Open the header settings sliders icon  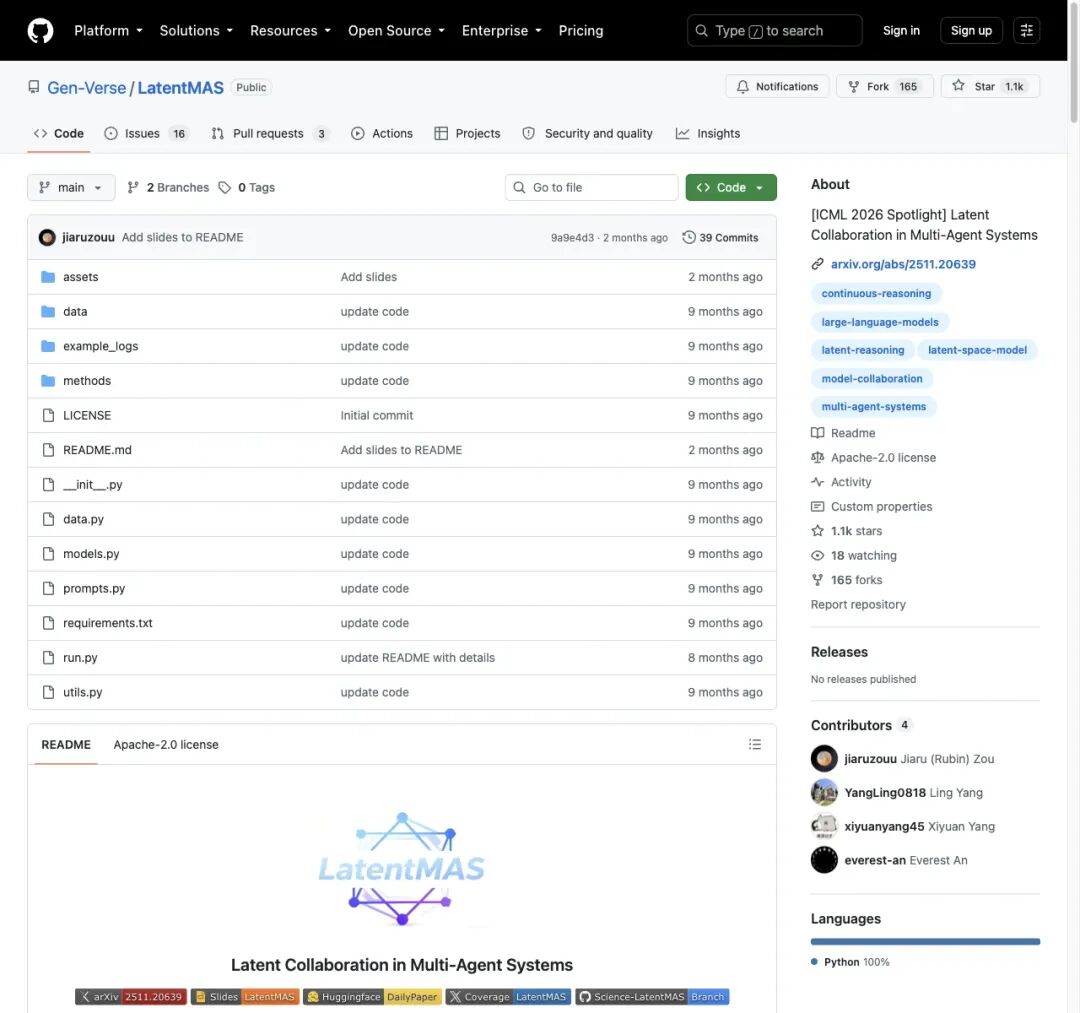1026,30
